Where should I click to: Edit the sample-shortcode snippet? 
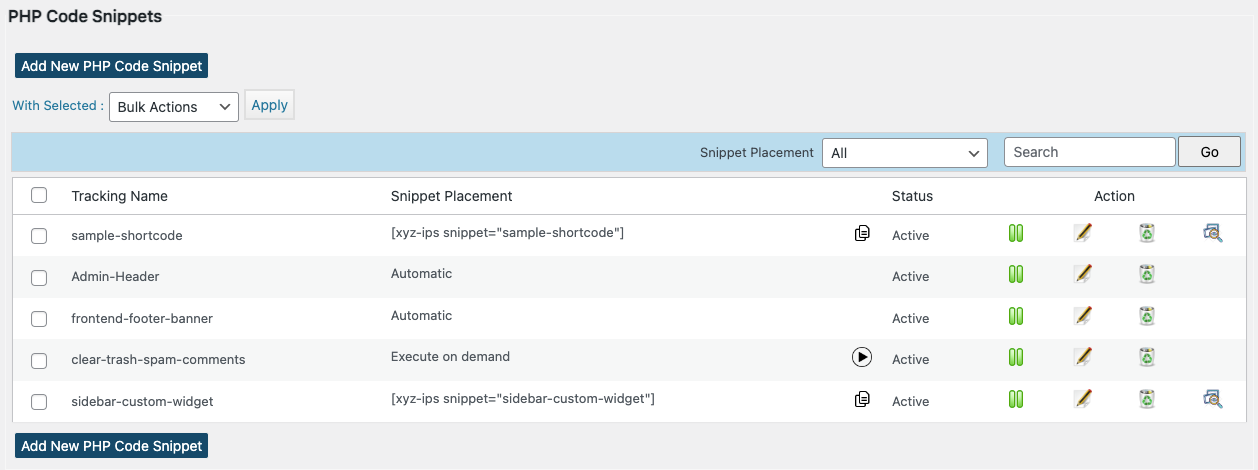(x=1082, y=233)
